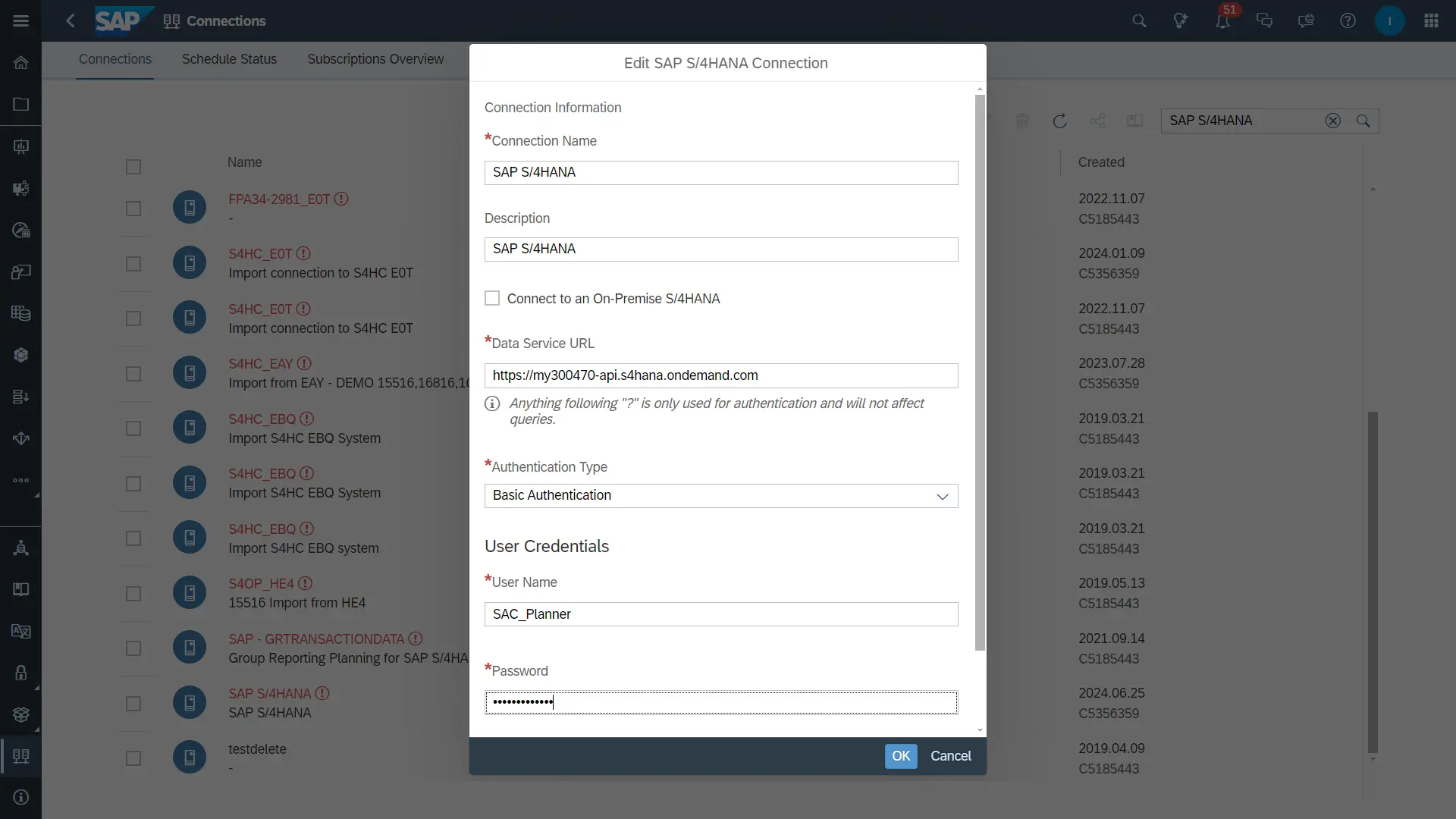Open the info icon at sidebar bottom
The width and height of the screenshot is (1456, 819).
[x=20, y=797]
